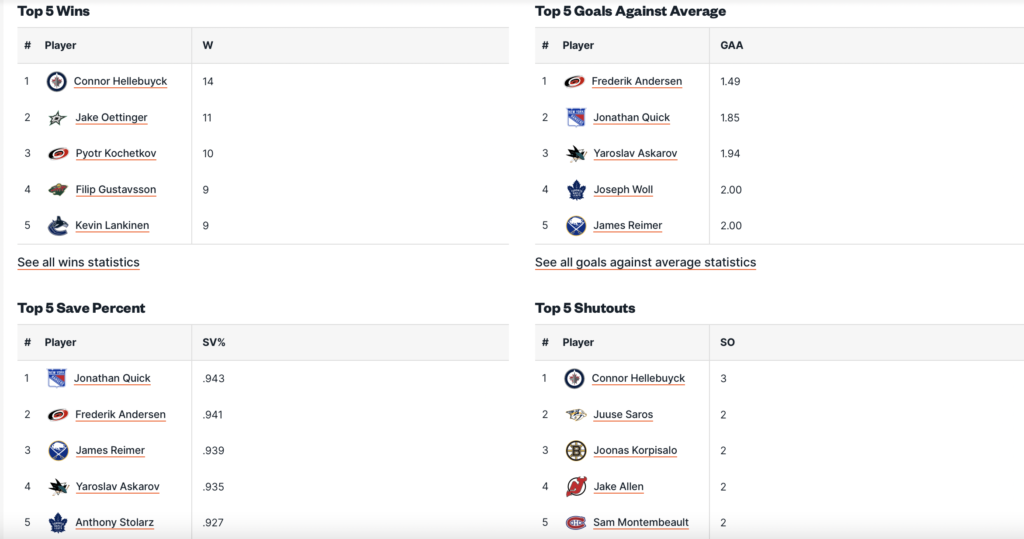The height and width of the screenshot is (539, 1024).
Task: Click the Minnesota Wild logo beside Filip Gustavsson
Action: (x=58, y=190)
